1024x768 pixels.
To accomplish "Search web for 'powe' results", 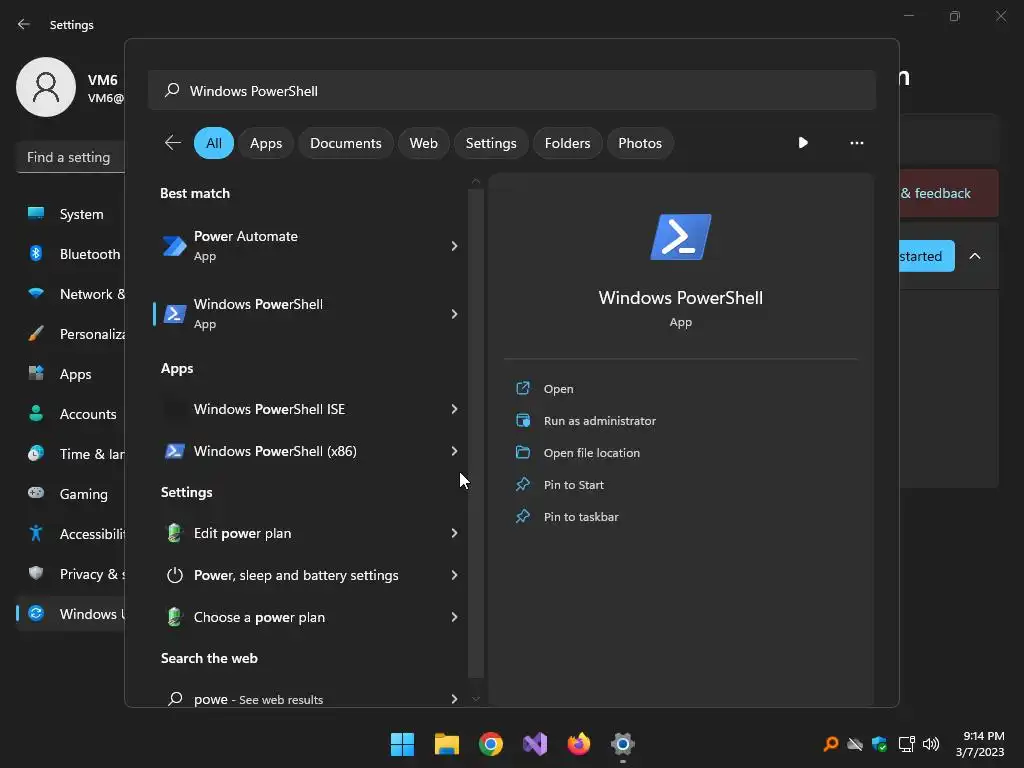I will pyautogui.click(x=310, y=699).
